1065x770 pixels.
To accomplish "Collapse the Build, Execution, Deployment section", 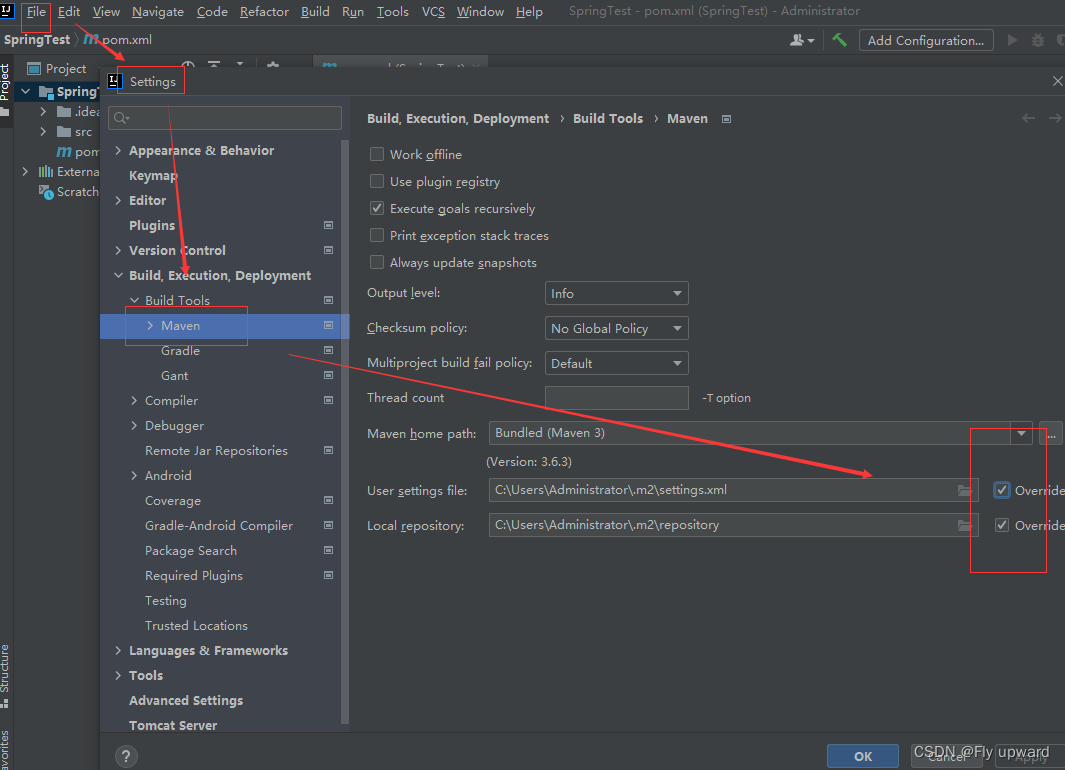I will click(x=118, y=276).
